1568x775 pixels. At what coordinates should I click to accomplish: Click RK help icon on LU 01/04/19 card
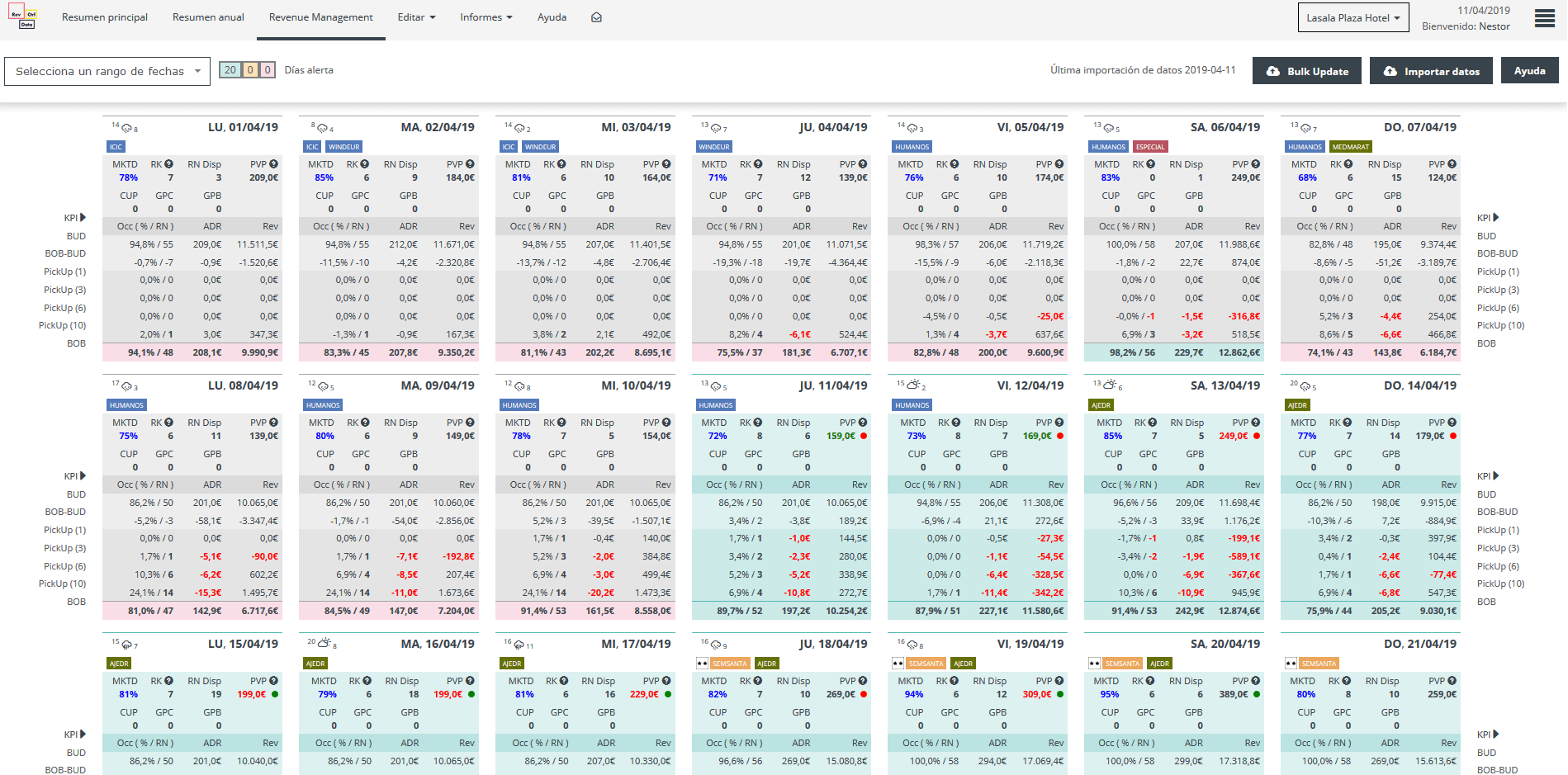[x=168, y=164]
